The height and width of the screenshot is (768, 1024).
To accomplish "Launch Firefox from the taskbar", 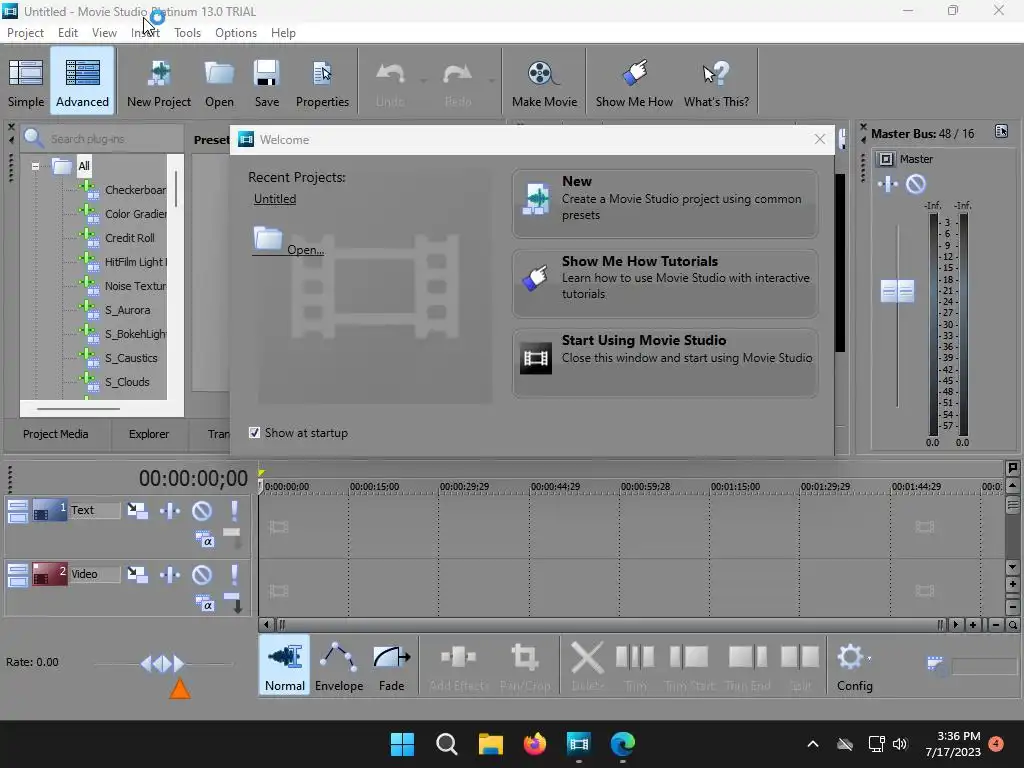I will coord(535,744).
